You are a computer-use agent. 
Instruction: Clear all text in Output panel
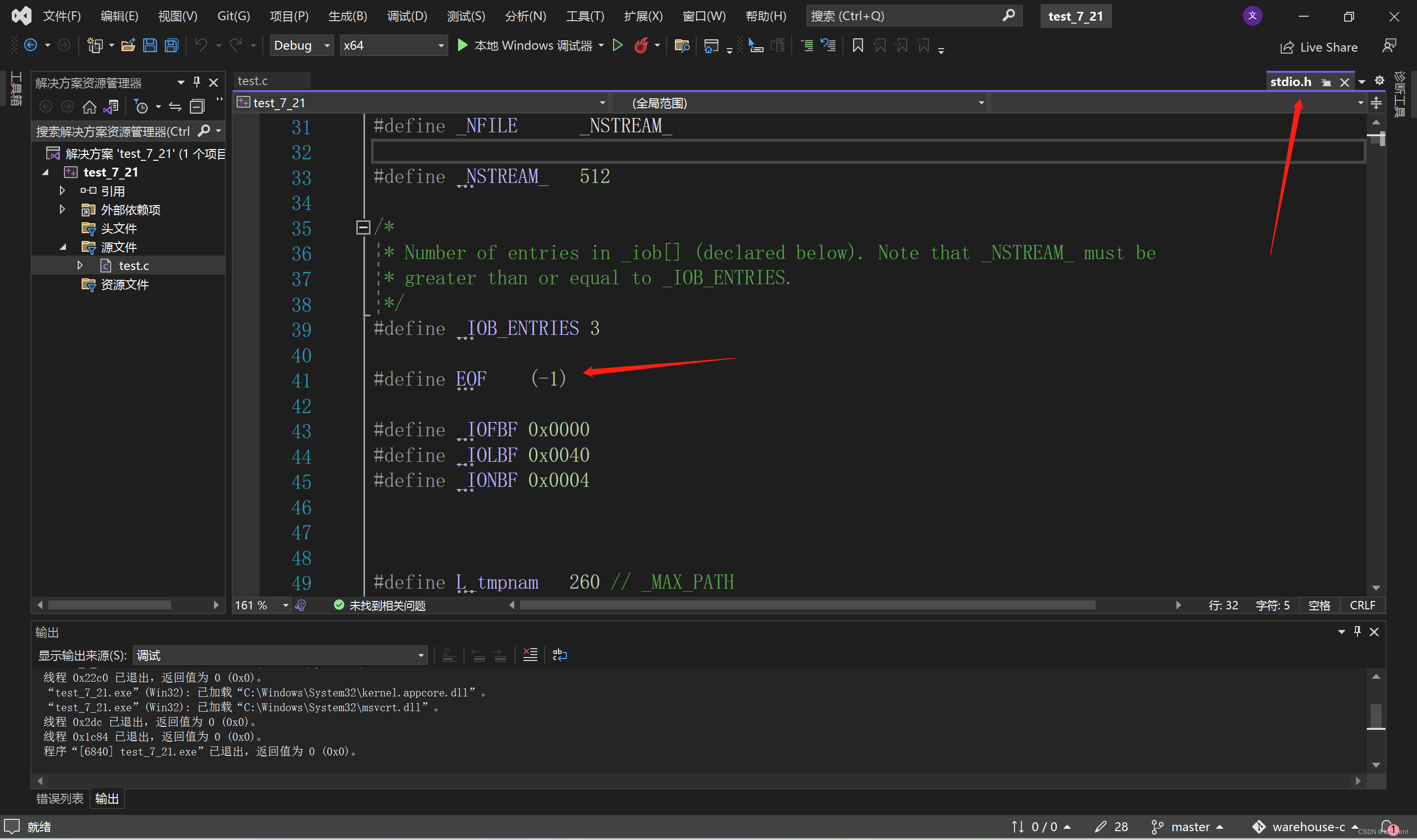530,655
